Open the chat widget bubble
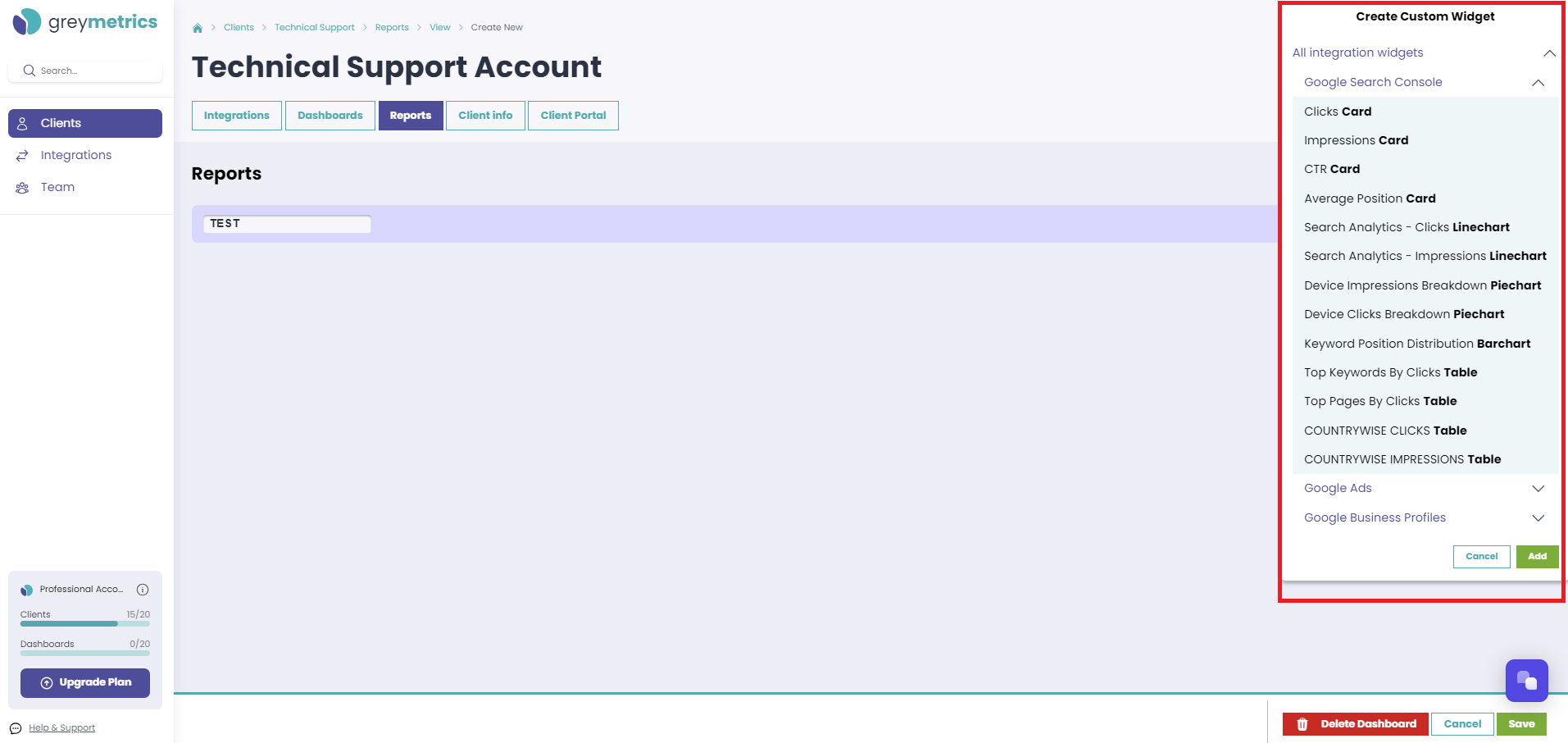Image resolution: width=1568 pixels, height=743 pixels. [1526, 681]
